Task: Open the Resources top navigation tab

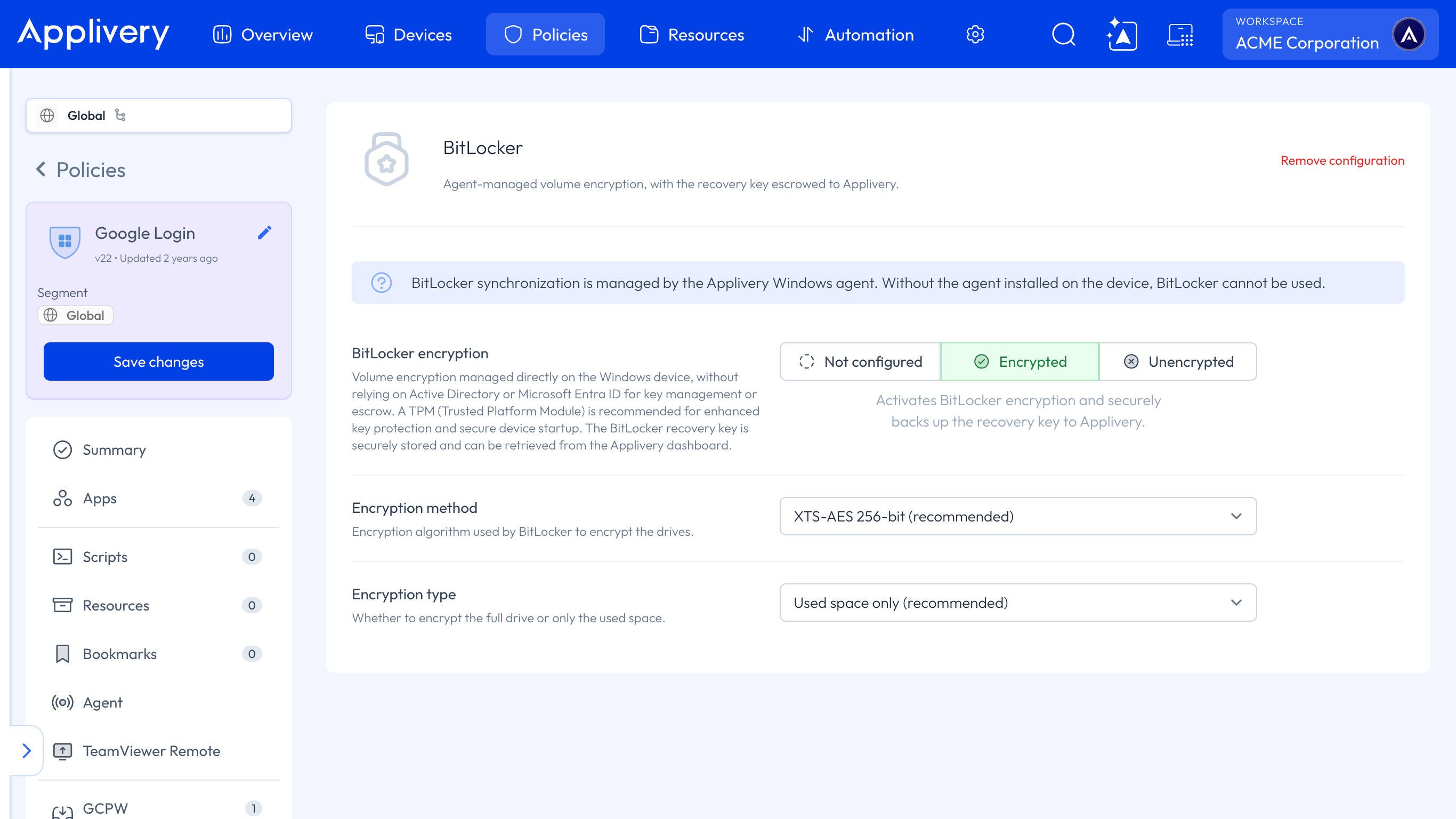Action: (x=692, y=35)
